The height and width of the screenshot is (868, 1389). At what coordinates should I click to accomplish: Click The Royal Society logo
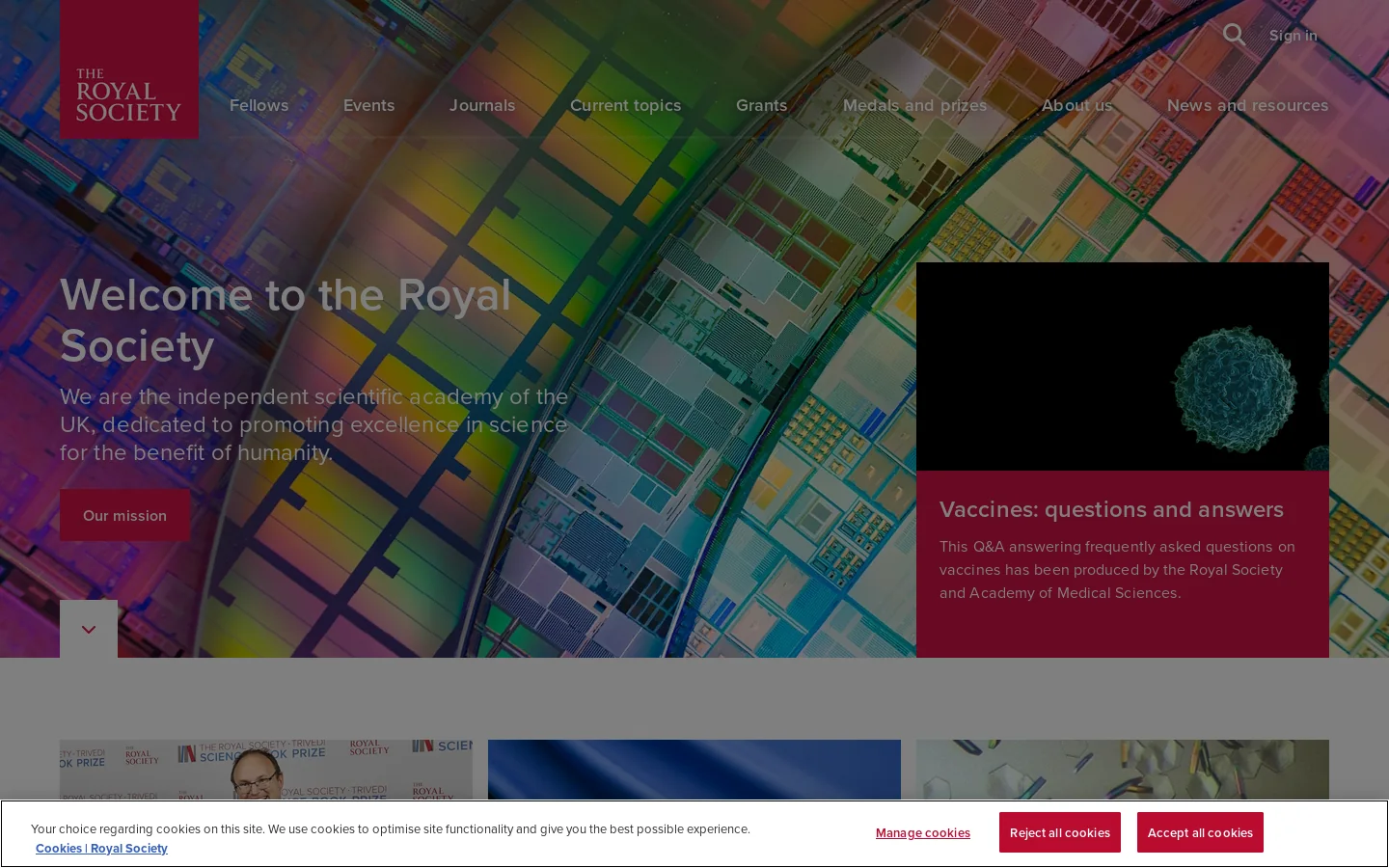pos(129,69)
